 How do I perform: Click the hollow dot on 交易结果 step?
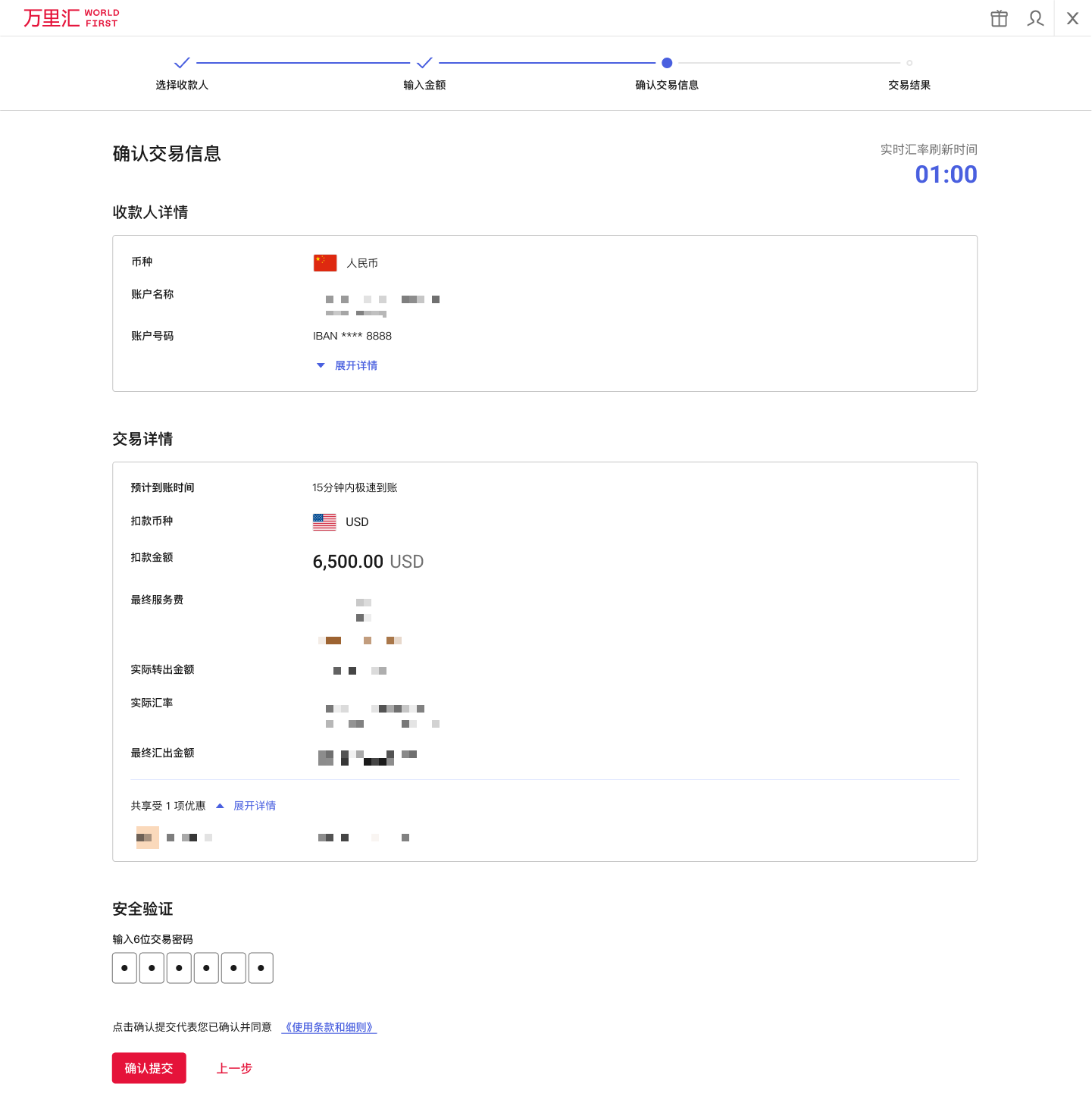click(909, 63)
